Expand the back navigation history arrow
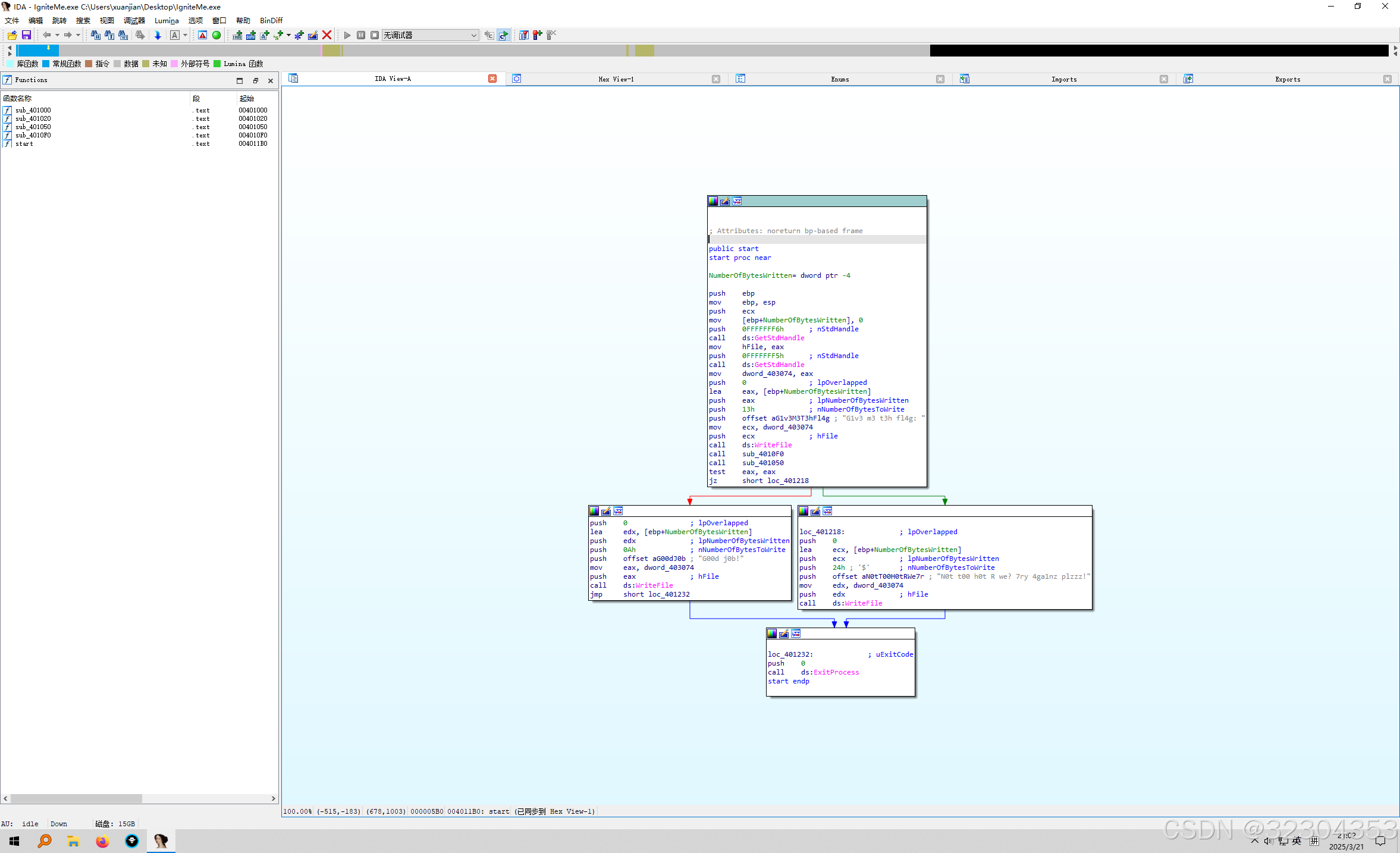Viewport: 1400px width, 853px height. click(x=57, y=35)
